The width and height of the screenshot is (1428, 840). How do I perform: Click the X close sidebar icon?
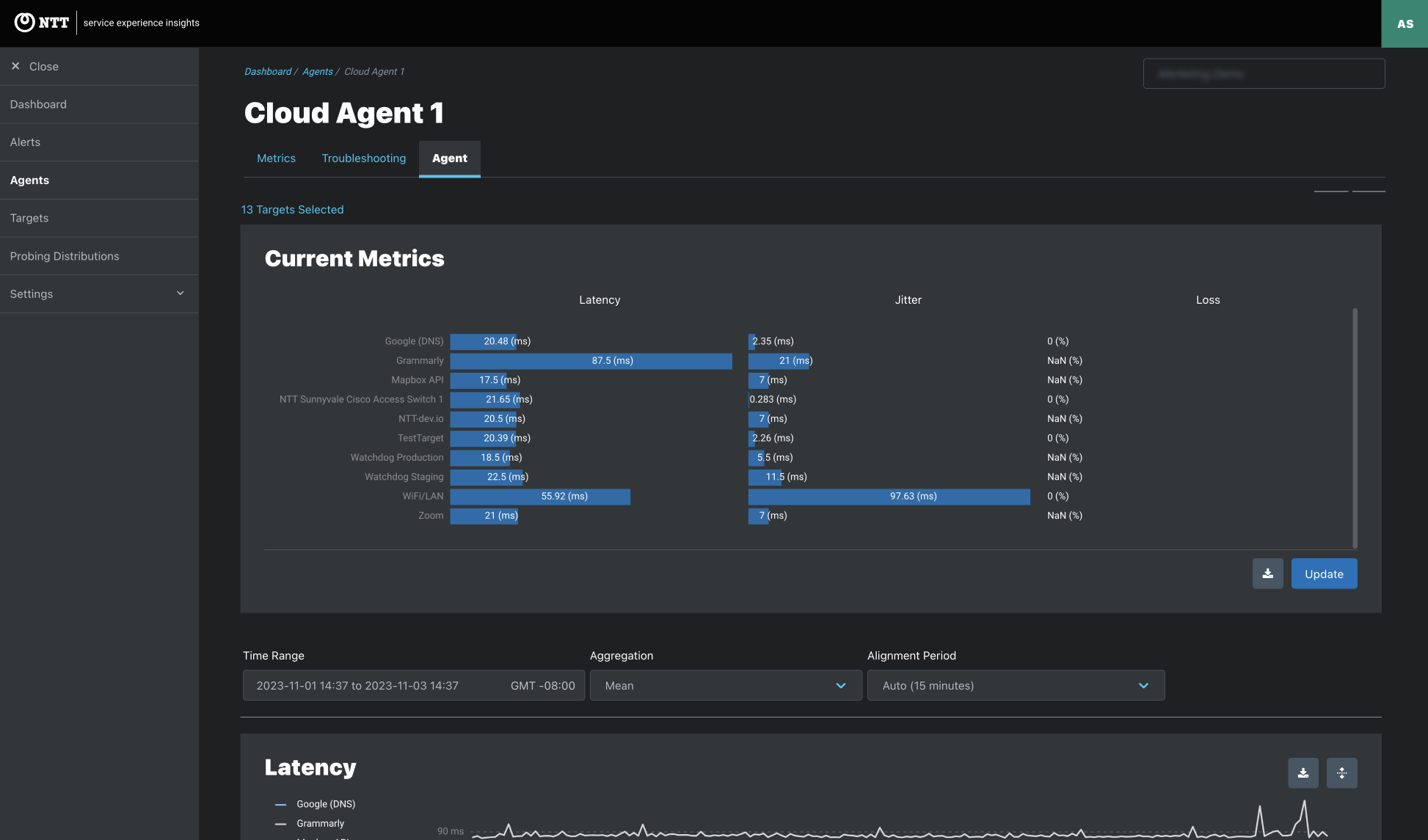click(15, 66)
